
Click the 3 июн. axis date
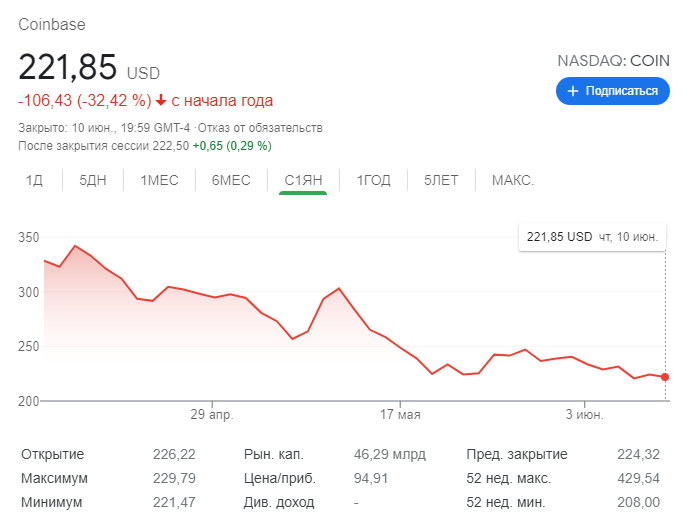coord(585,414)
